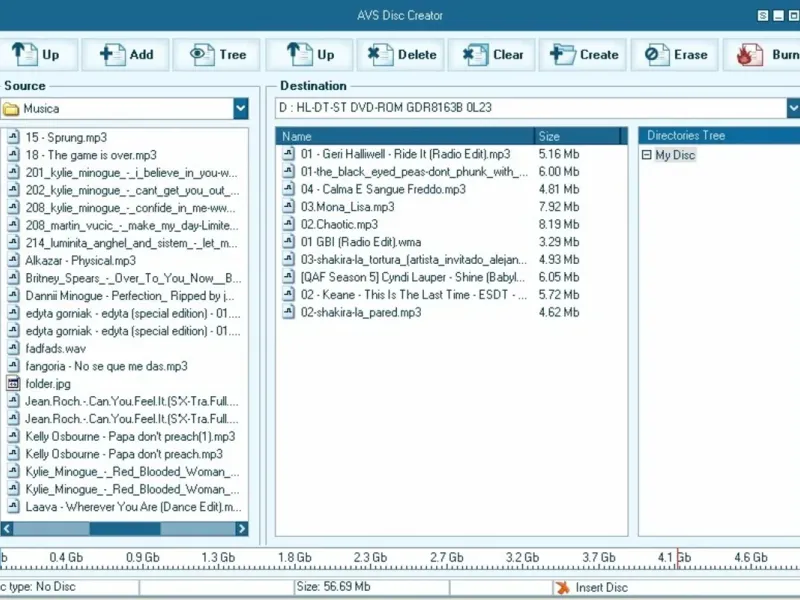Select fangoria - No se que me das.mp3
800x600 pixels.
coord(107,366)
